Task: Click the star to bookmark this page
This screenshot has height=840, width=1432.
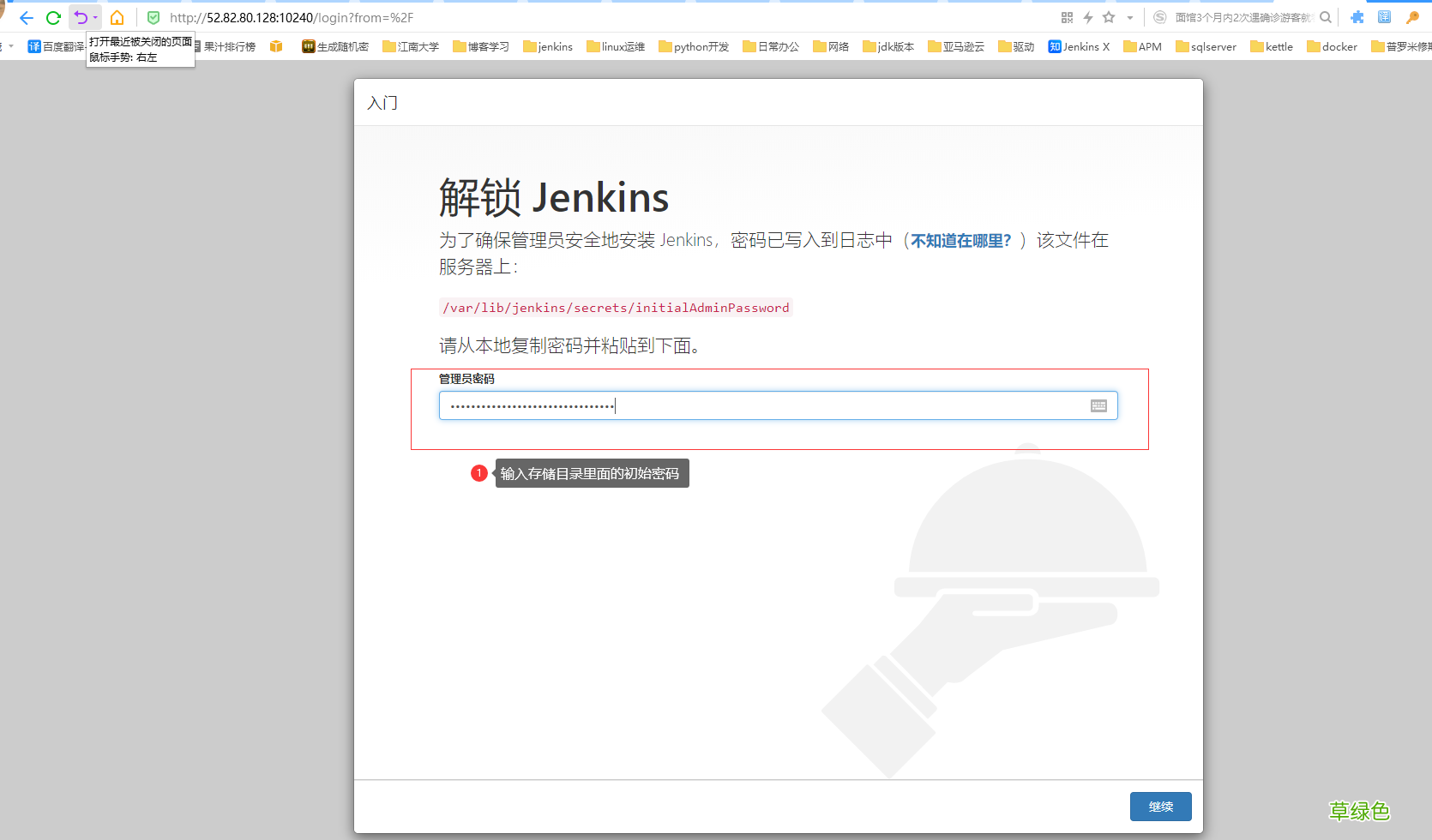Action: (x=1108, y=17)
